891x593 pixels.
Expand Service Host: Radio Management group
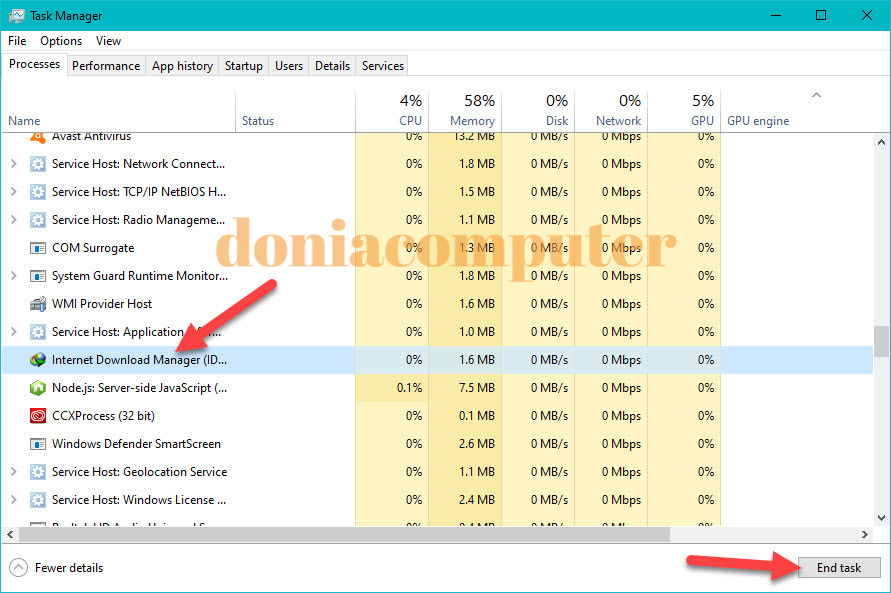point(14,219)
